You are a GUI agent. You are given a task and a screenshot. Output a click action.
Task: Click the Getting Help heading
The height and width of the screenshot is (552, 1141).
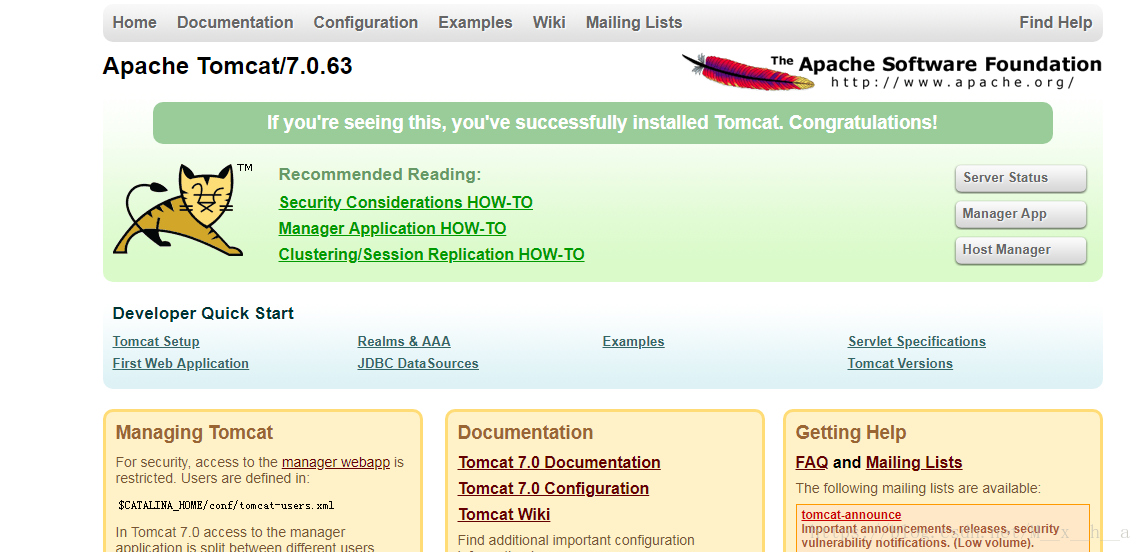coord(851,433)
